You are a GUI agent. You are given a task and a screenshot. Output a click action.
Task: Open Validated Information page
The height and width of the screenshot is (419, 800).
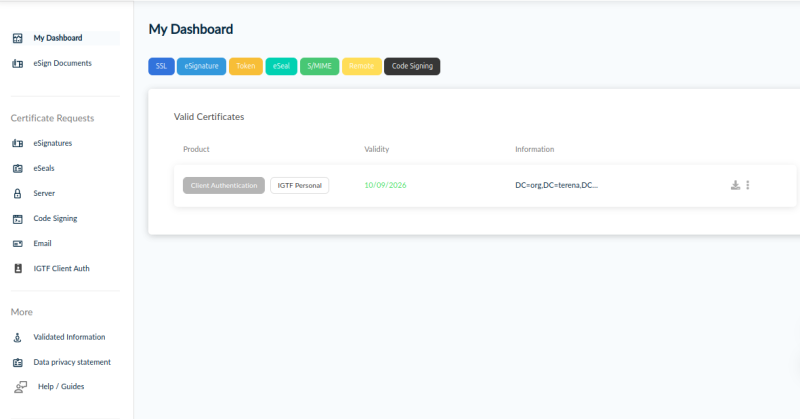pyautogui.click(x=69, y=337)
